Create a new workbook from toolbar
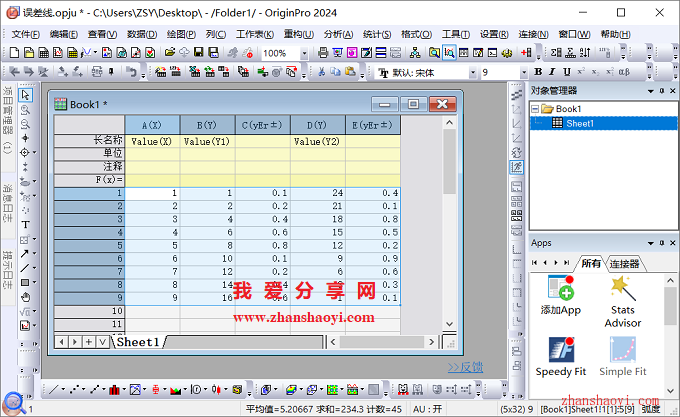Screen dimensions: 680x417 [x=44, y=53]
